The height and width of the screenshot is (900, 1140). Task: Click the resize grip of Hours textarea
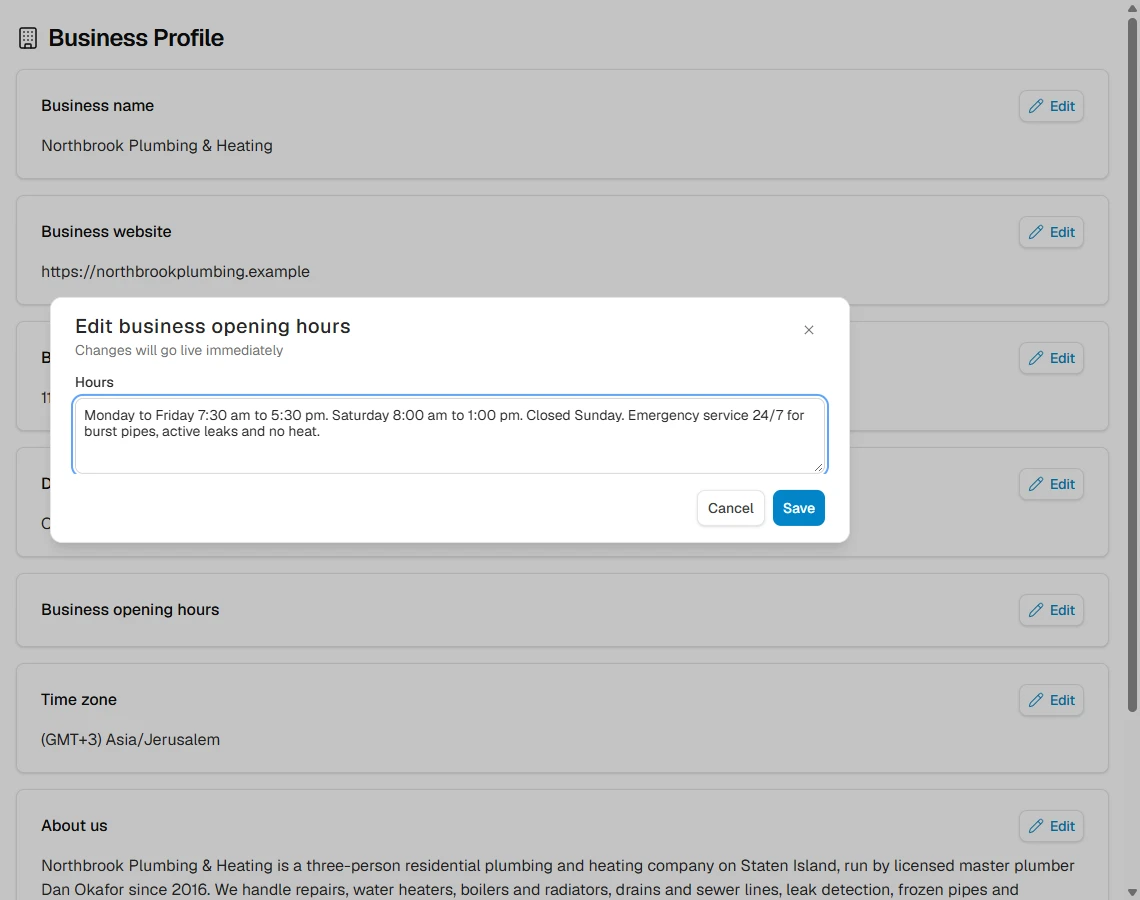click(x=819, y=467)
